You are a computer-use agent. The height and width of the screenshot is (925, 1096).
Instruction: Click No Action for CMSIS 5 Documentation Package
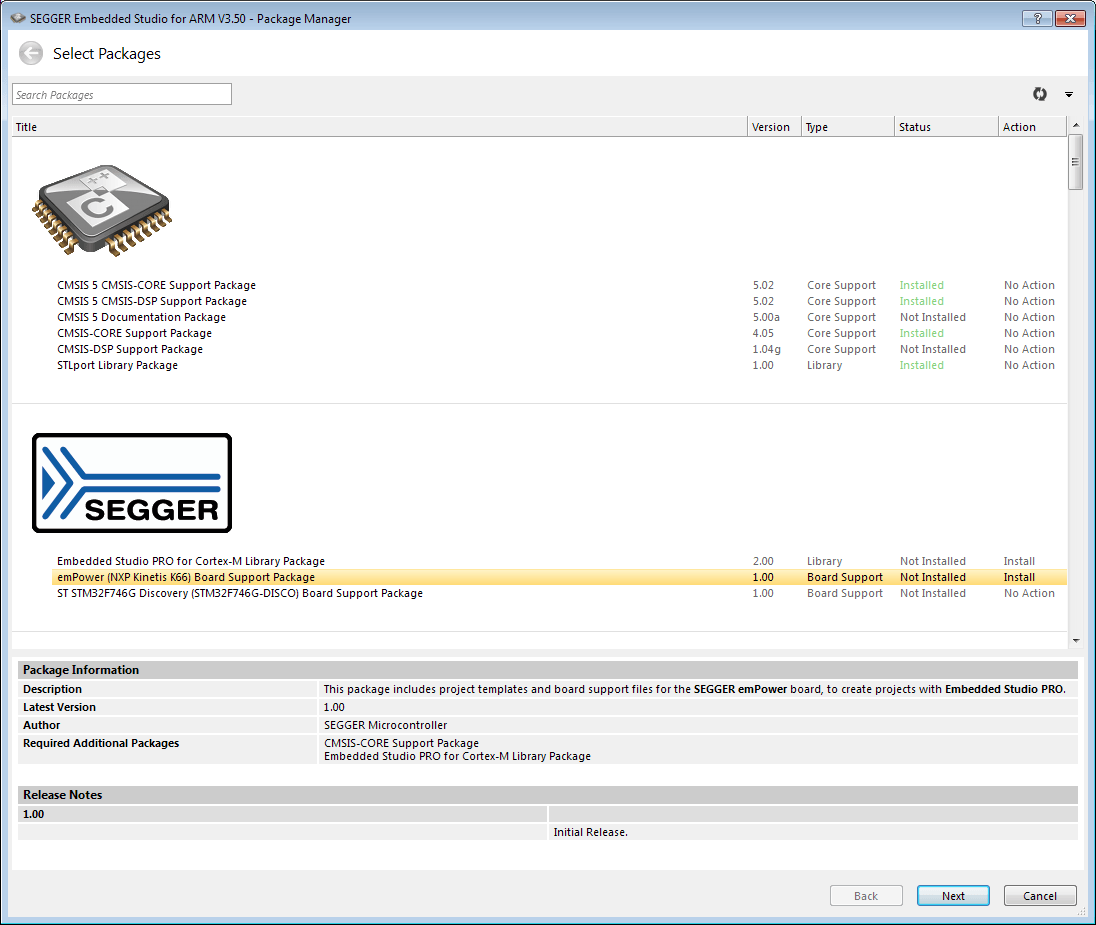pyautogui.click(x=1029, y=317)
